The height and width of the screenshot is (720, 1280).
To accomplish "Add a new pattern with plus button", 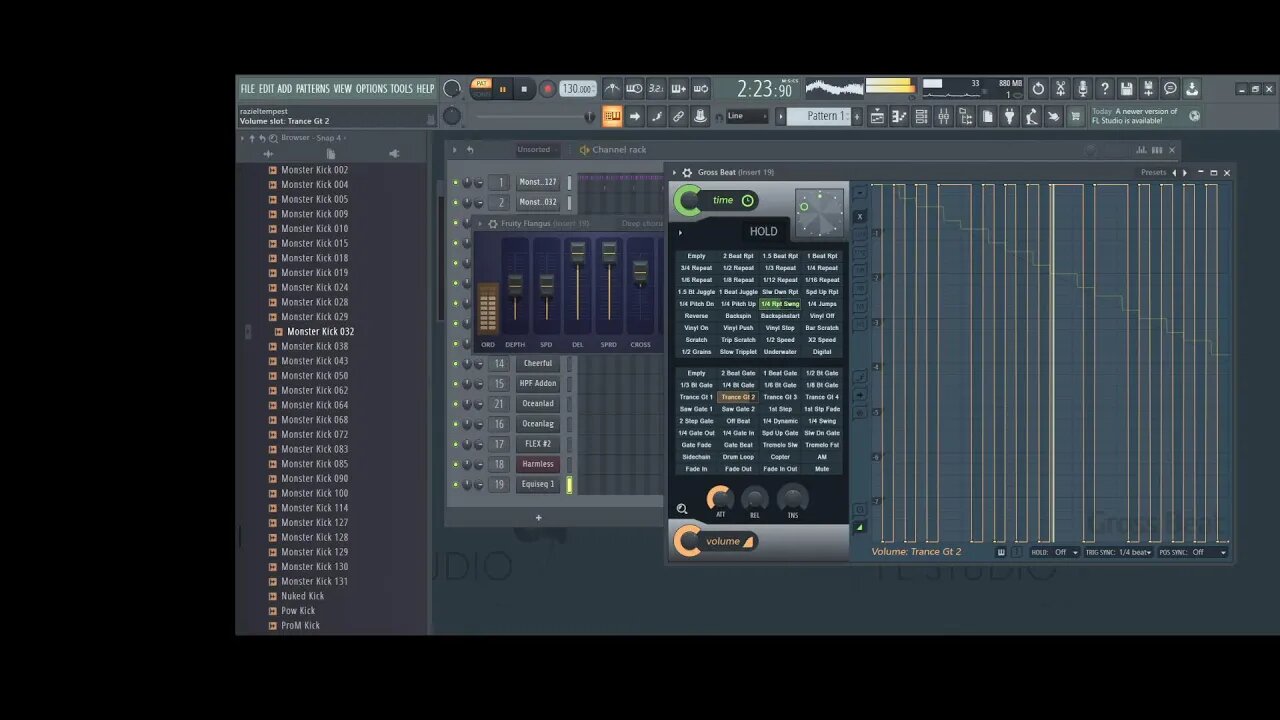I will (x=857, y=116).
